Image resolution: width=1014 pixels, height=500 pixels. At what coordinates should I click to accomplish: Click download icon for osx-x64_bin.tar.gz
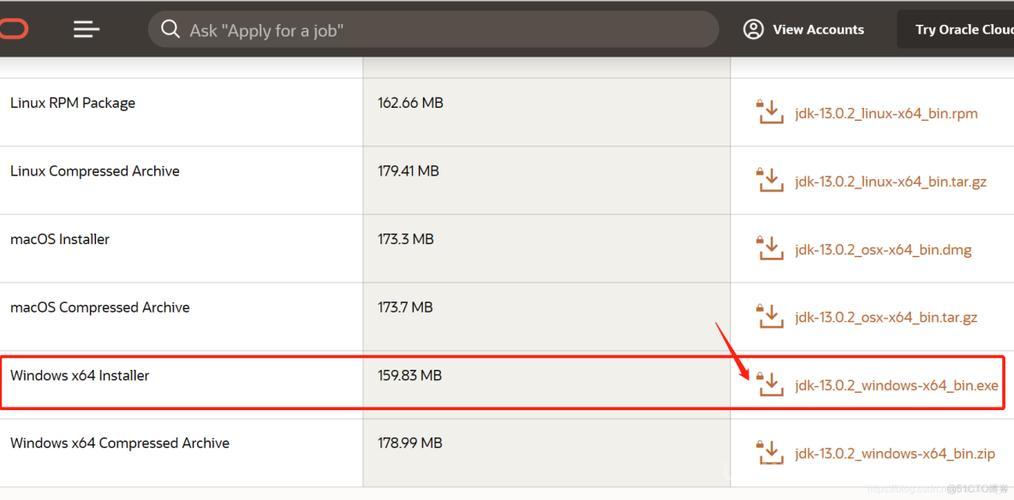point(769,316)
